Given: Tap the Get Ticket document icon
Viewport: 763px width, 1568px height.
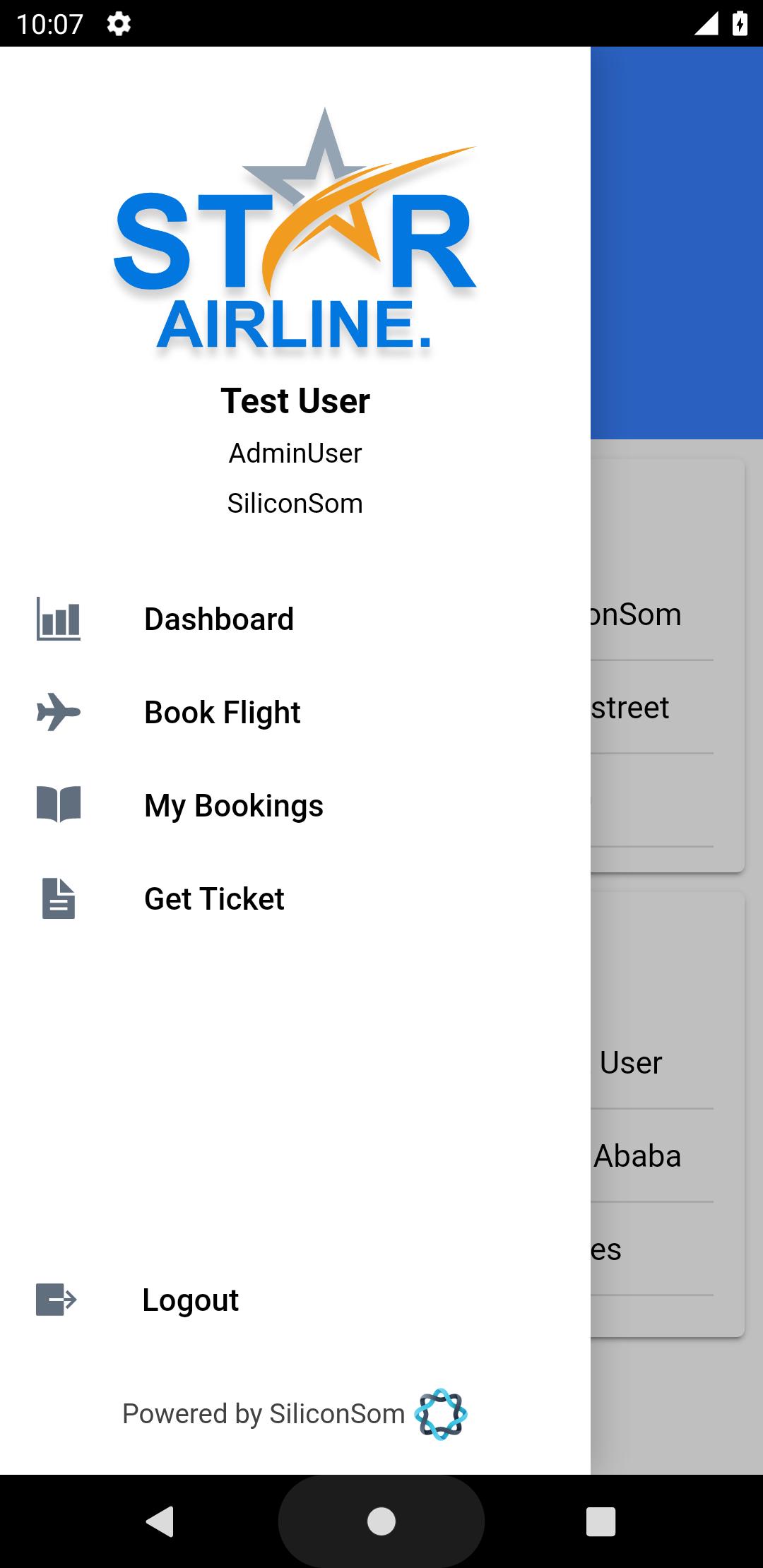Looking at the screenshot, I should point(59,898).
